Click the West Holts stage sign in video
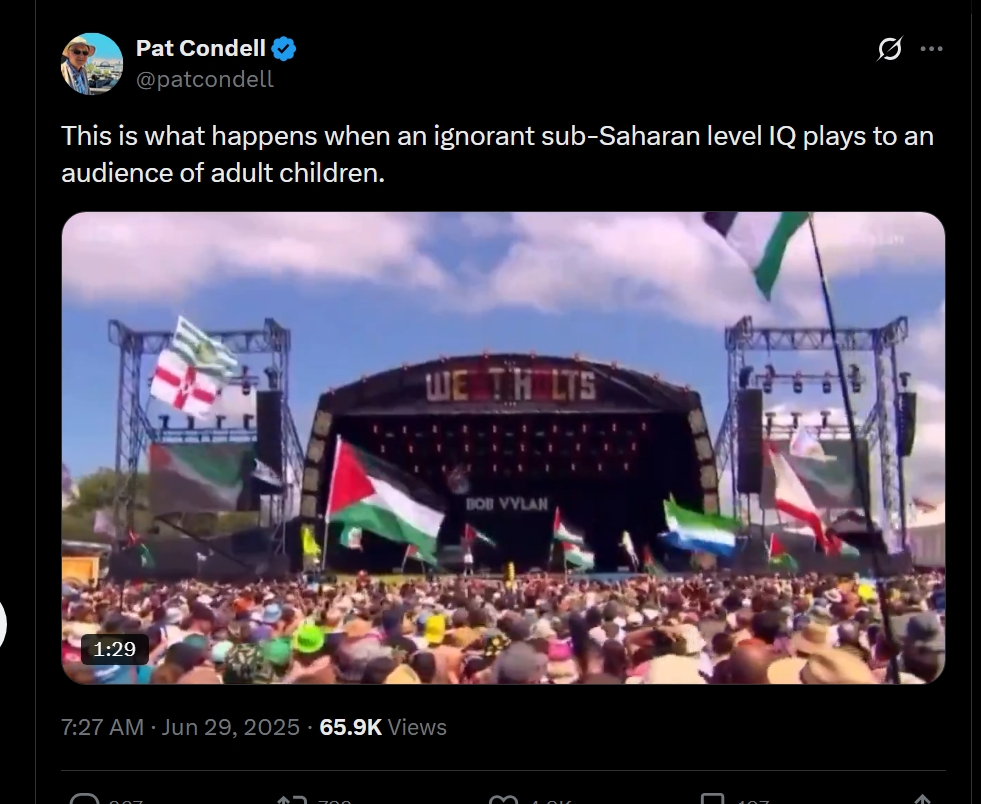The height and width of the screenshot is (804, 981). [x=511, y=385]
